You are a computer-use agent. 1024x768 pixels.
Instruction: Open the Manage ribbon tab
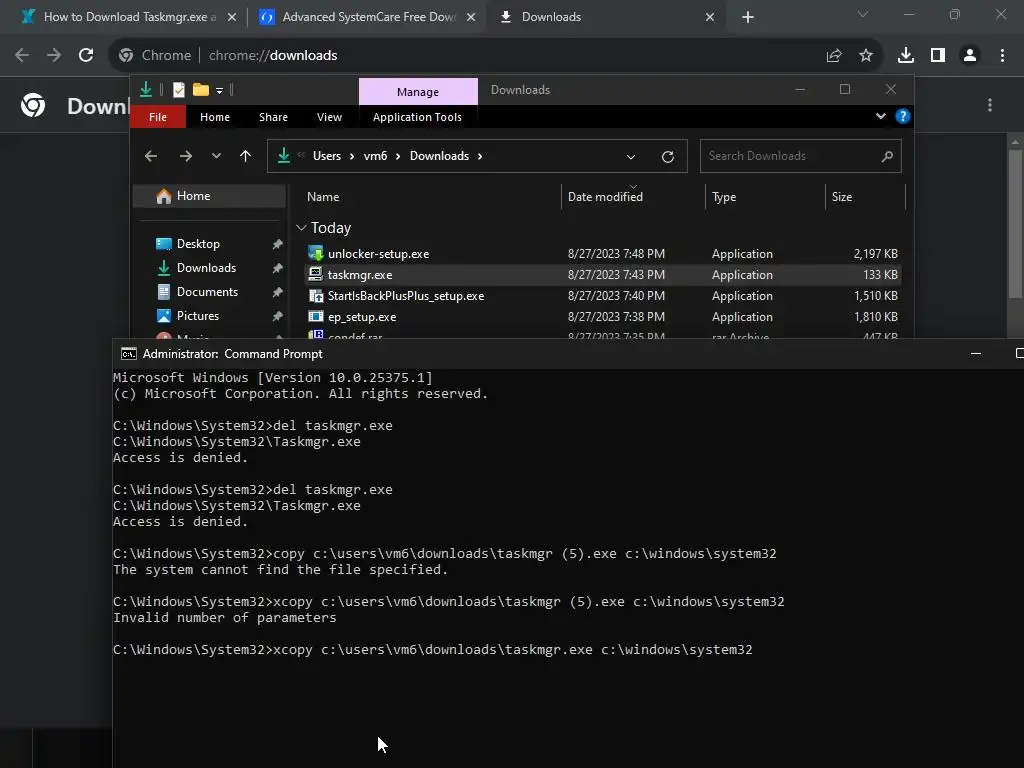tap(418, 92)
